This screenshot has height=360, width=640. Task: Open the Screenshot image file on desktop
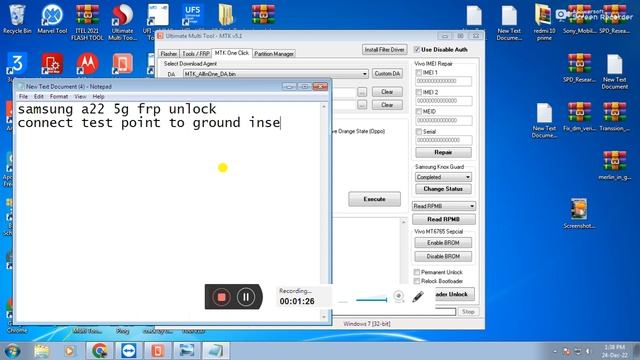(579, 213)
